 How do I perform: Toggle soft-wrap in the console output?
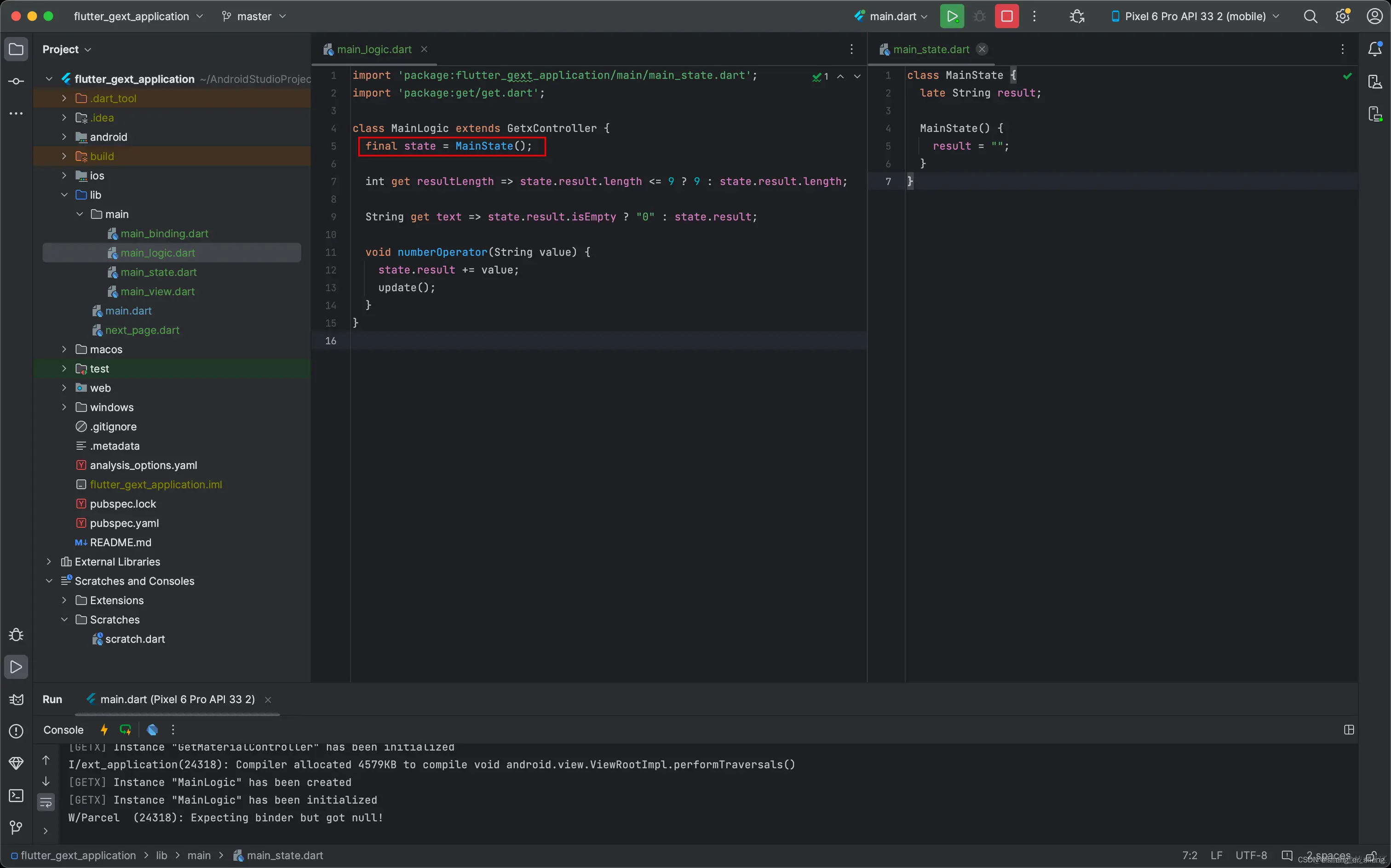tap(46, 802)
